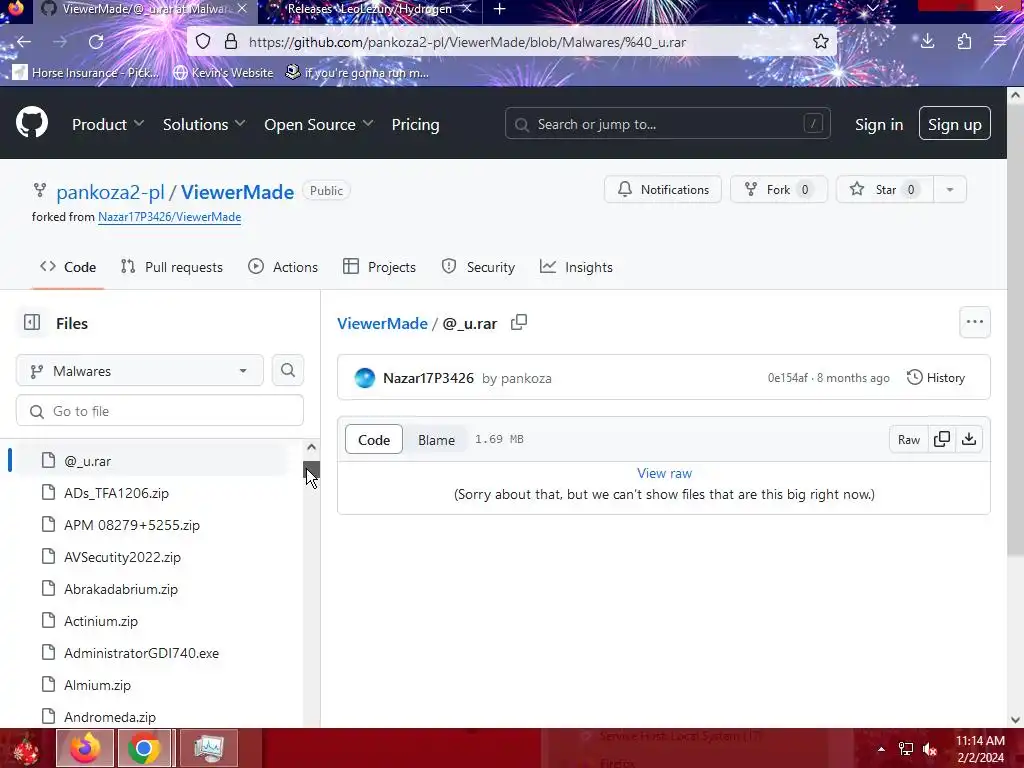Click the Notifications button
This screenshot has height=768, width=1024.
point(662,189)
